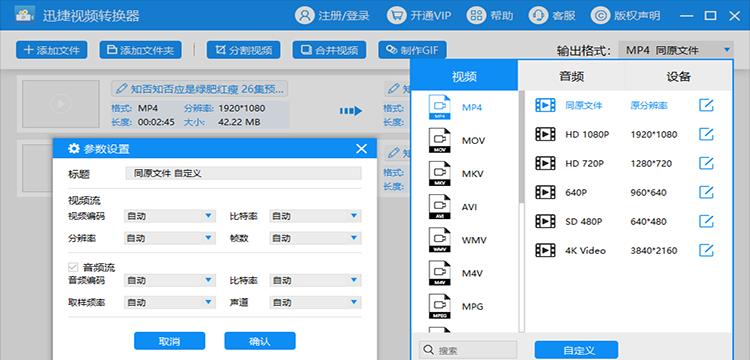Viewport: 750px width, 360px height.
Task: Open the 音频编码 dropdown
Action: (x=169, y=281)
